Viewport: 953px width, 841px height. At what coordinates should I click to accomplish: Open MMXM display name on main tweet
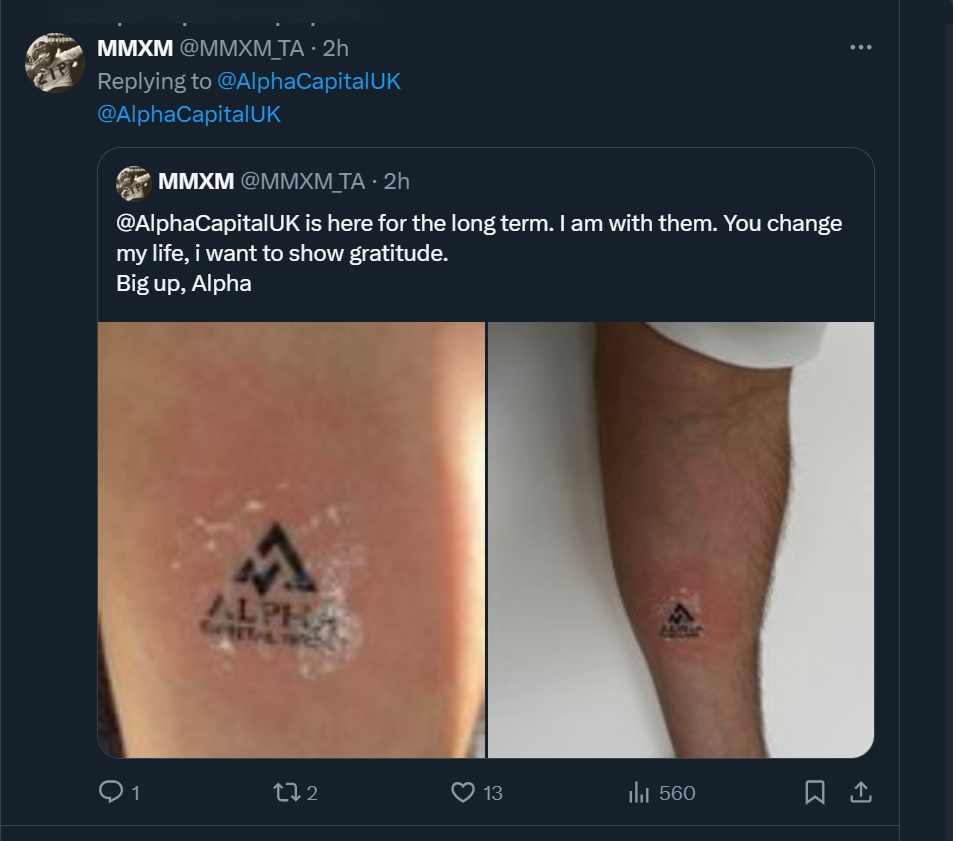coord(134,47)
